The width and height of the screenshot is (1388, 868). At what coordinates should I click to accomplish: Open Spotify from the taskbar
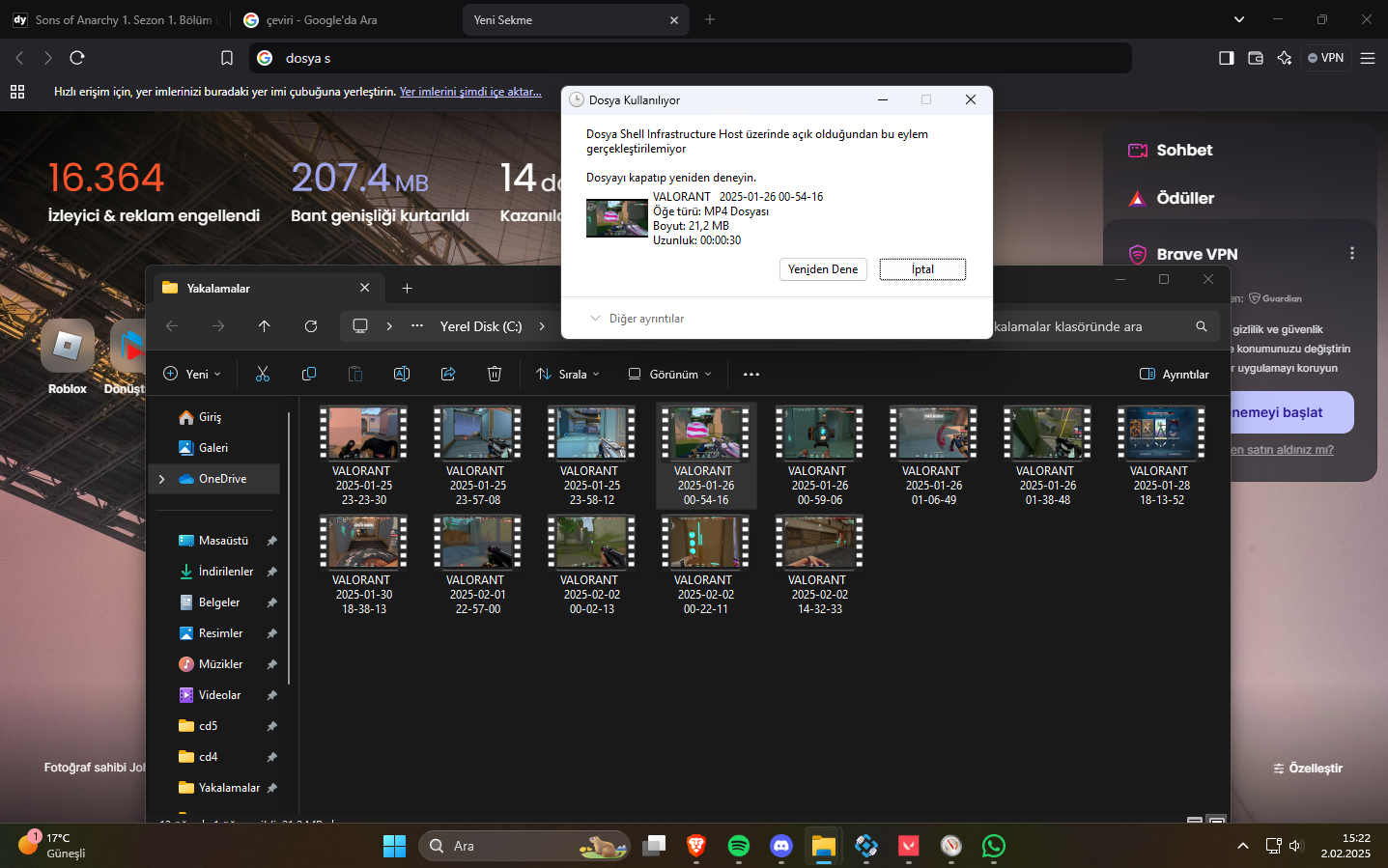[739, 846]
